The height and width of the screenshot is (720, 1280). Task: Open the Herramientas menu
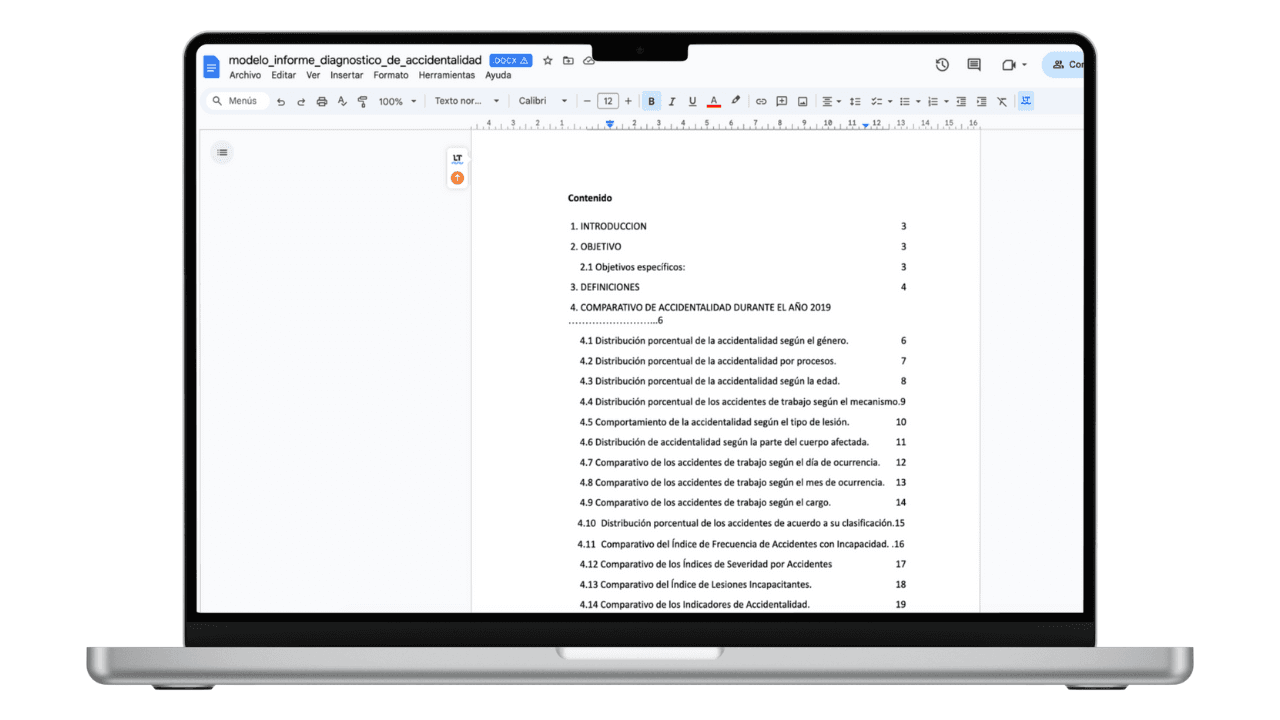[446, 74]
